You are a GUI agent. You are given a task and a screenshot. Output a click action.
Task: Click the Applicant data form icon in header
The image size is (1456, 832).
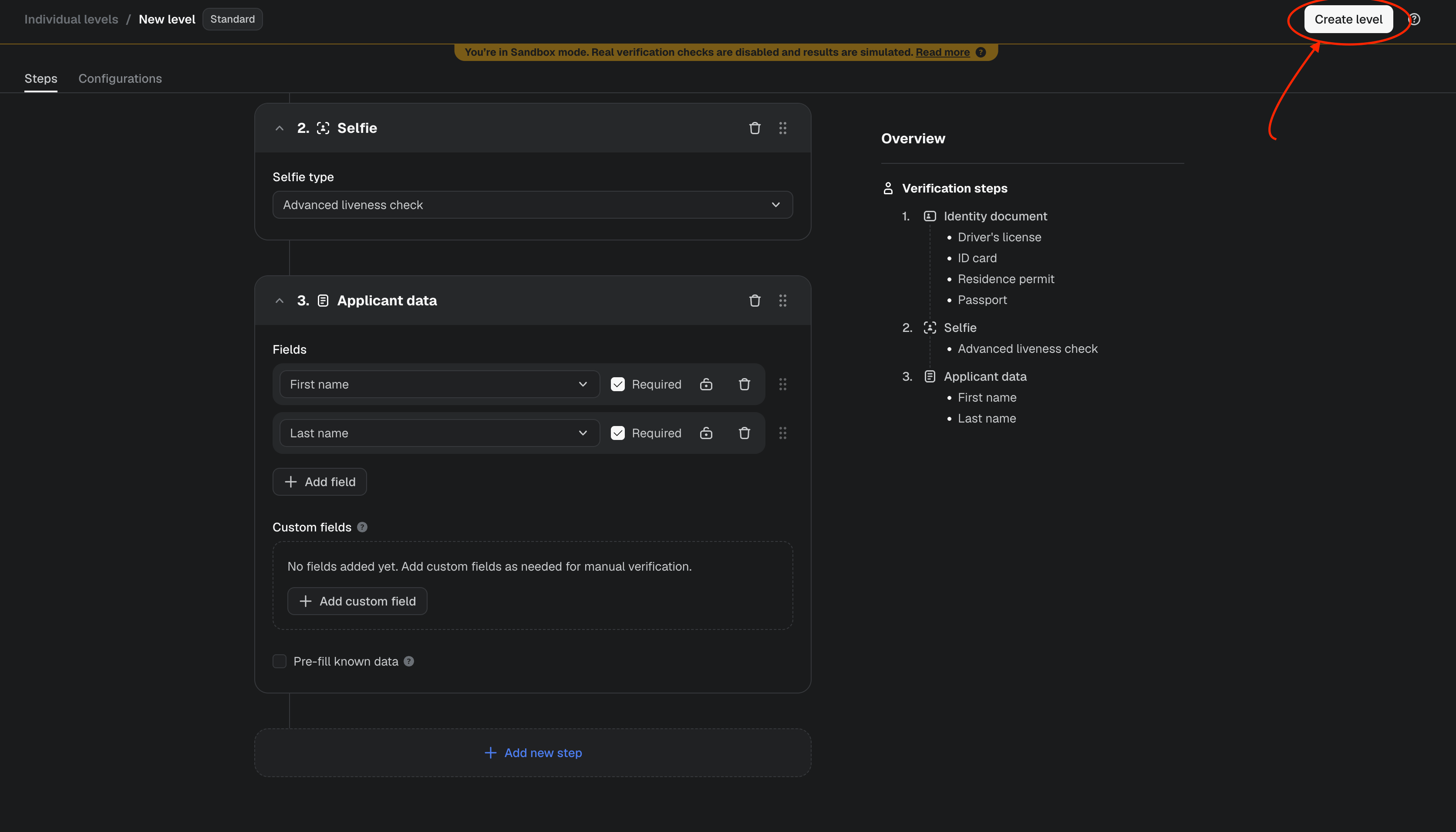[323, 301]
